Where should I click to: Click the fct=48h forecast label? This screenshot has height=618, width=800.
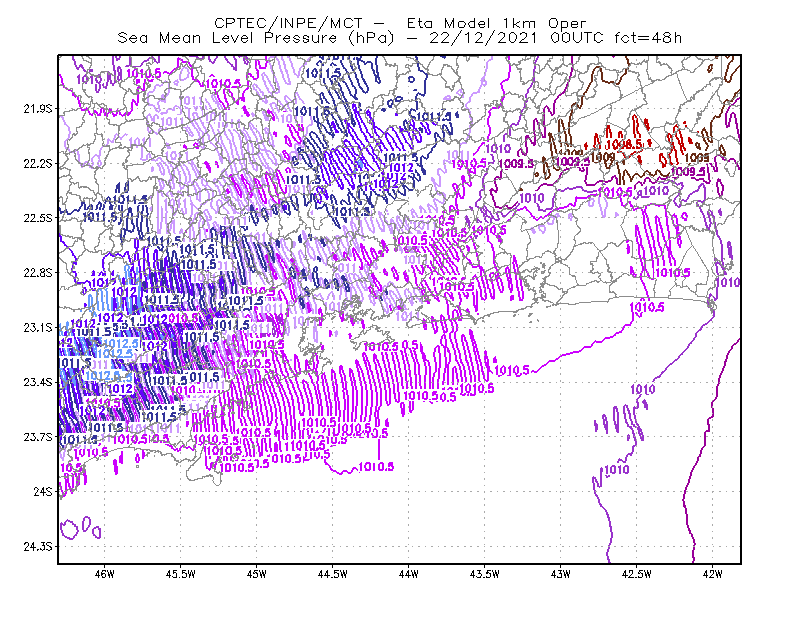tap(648, 38)
